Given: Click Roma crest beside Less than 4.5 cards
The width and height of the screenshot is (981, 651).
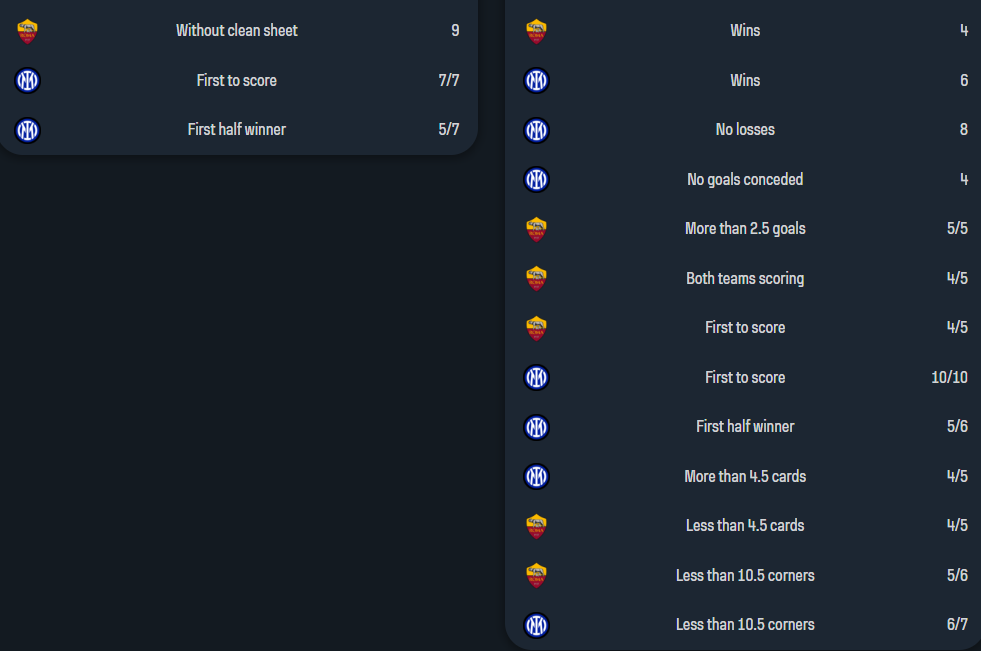Looking at the screenshot, I should 537,526.
